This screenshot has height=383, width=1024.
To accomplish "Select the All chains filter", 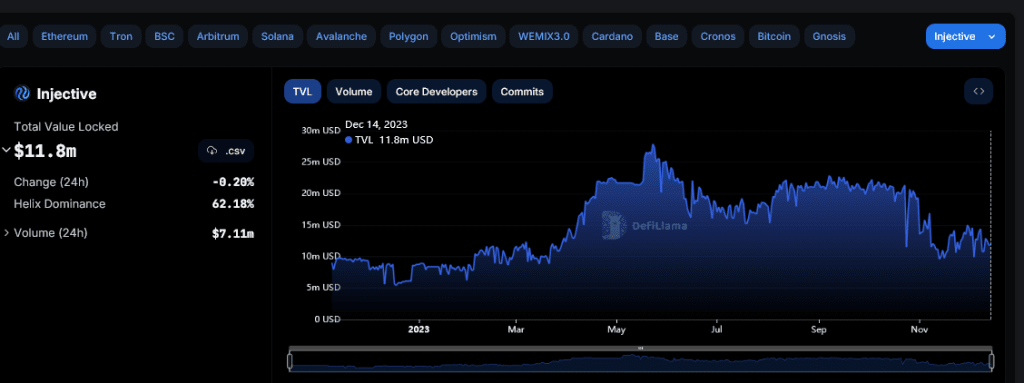I will (x=13, y=37).
